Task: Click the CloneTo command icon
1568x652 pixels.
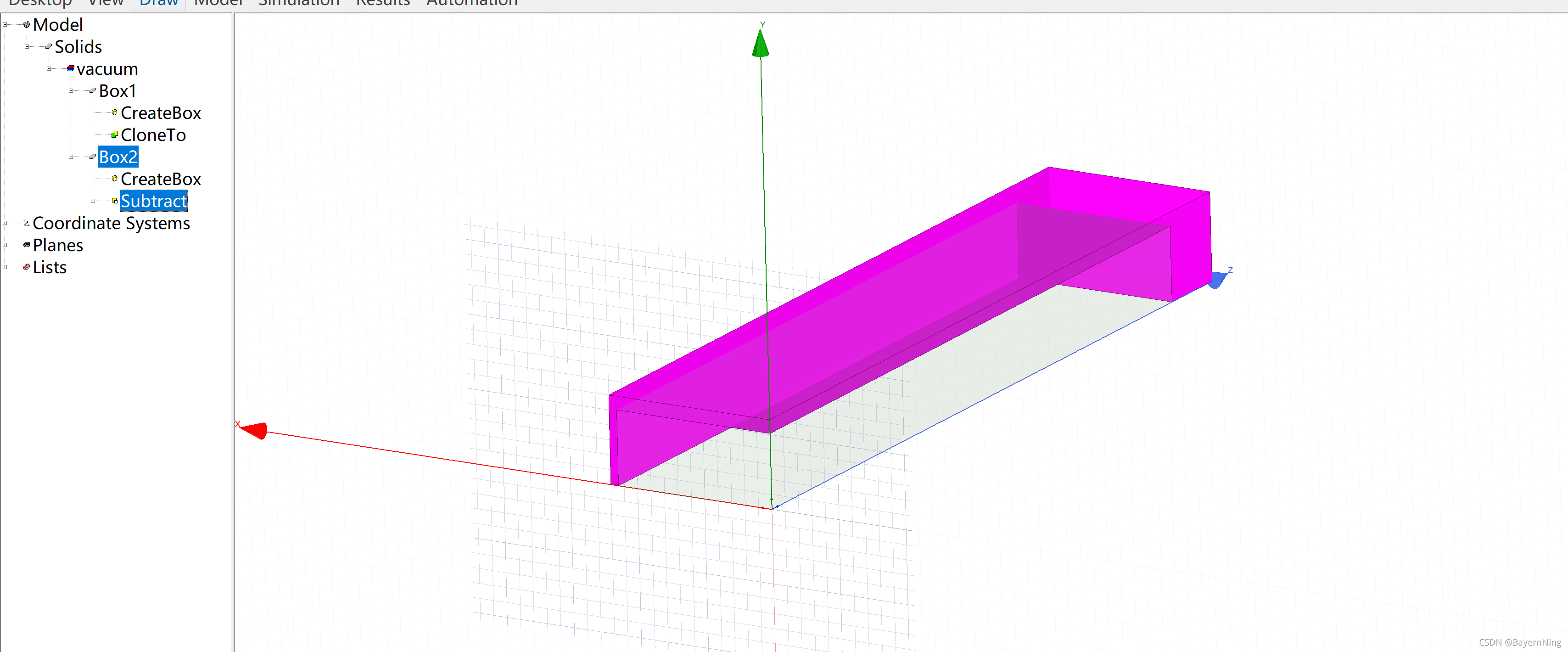Action: pos(114,135)
